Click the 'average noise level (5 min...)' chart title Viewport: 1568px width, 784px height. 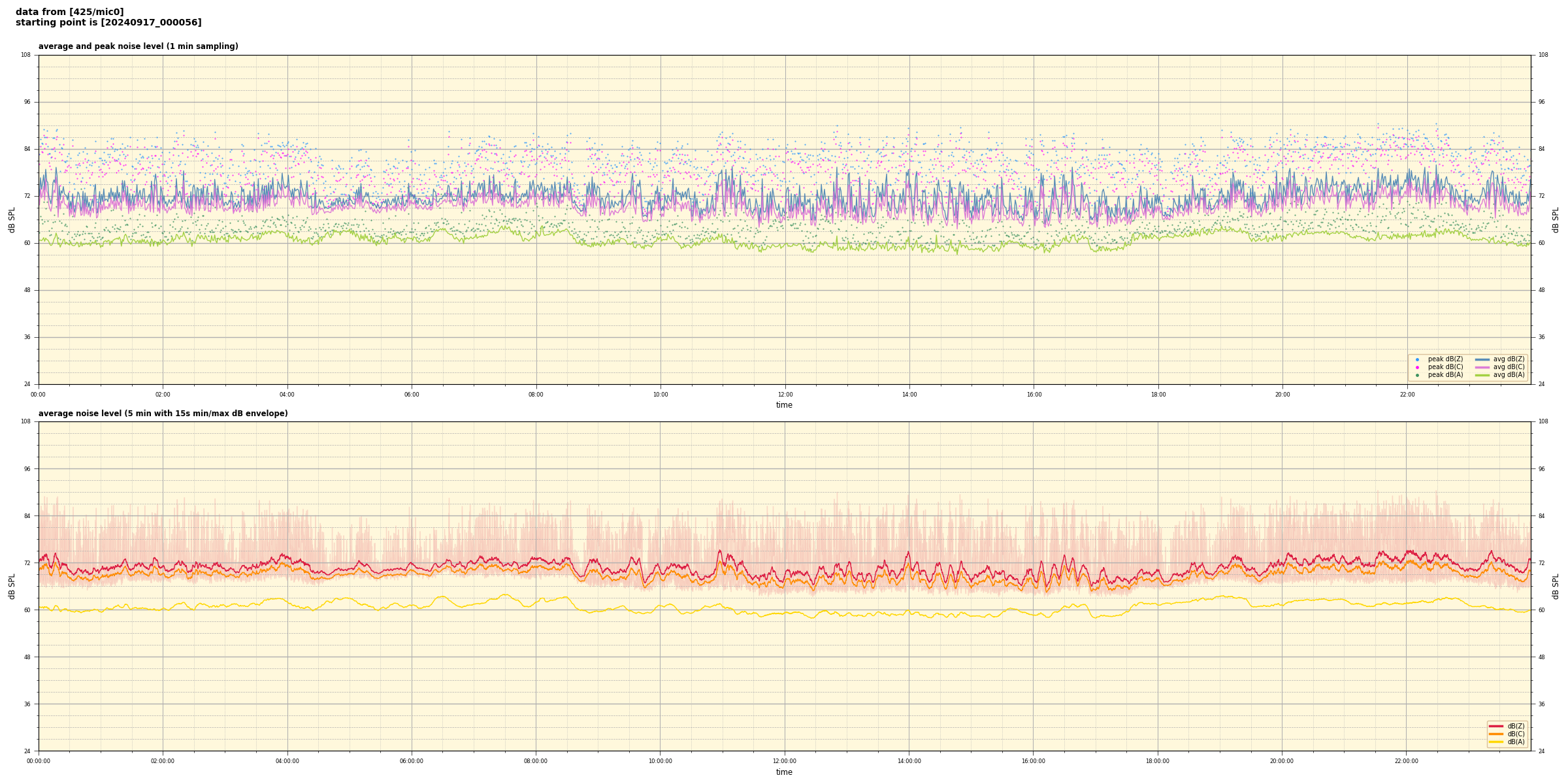[163, 414]
